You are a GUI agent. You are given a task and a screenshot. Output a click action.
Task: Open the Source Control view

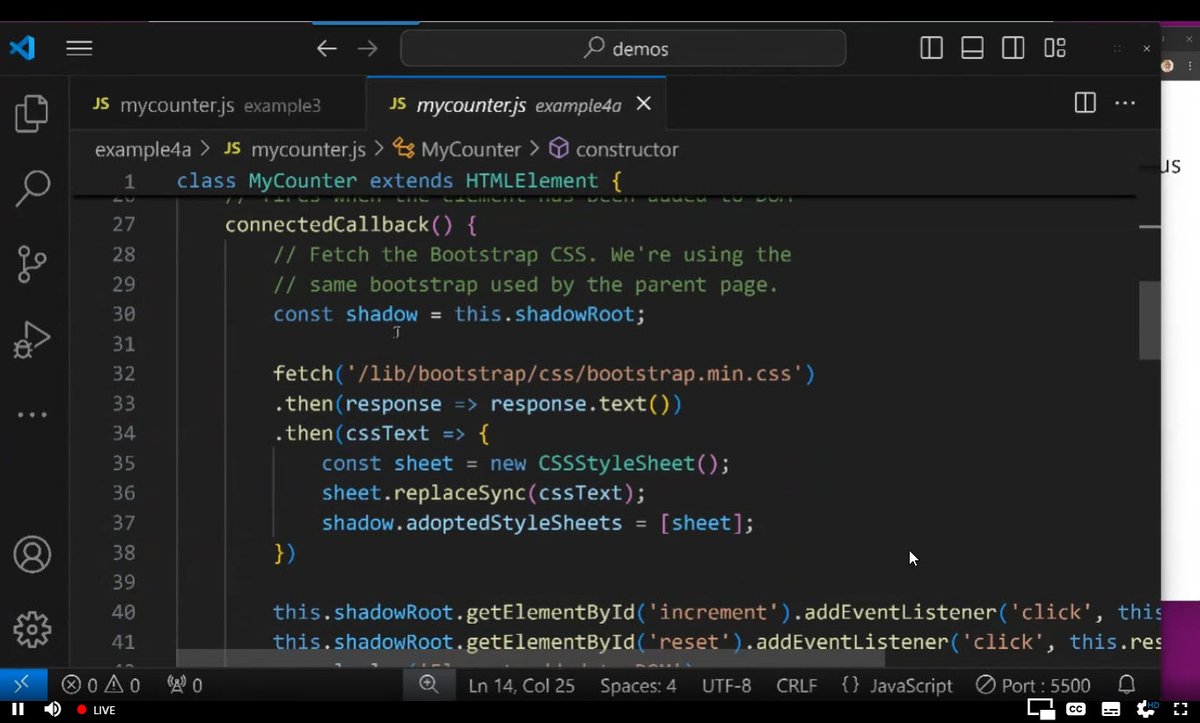click(32, 264)
